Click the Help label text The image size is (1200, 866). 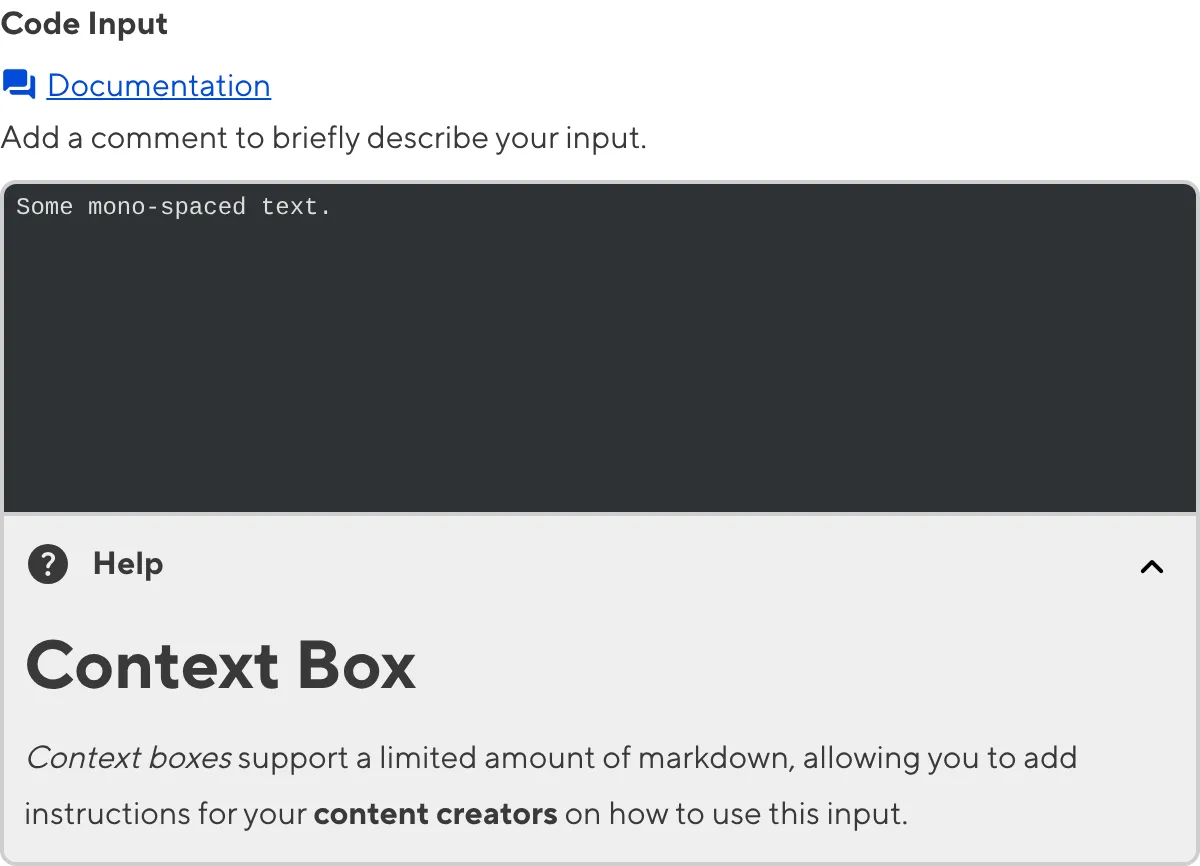click(x=127, y=564)
